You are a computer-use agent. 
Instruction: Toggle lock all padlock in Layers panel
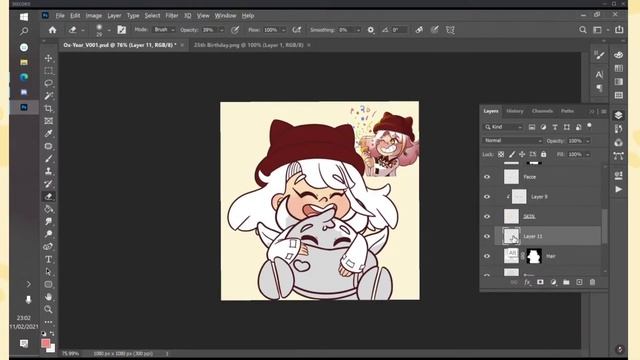tap(543, 154)
